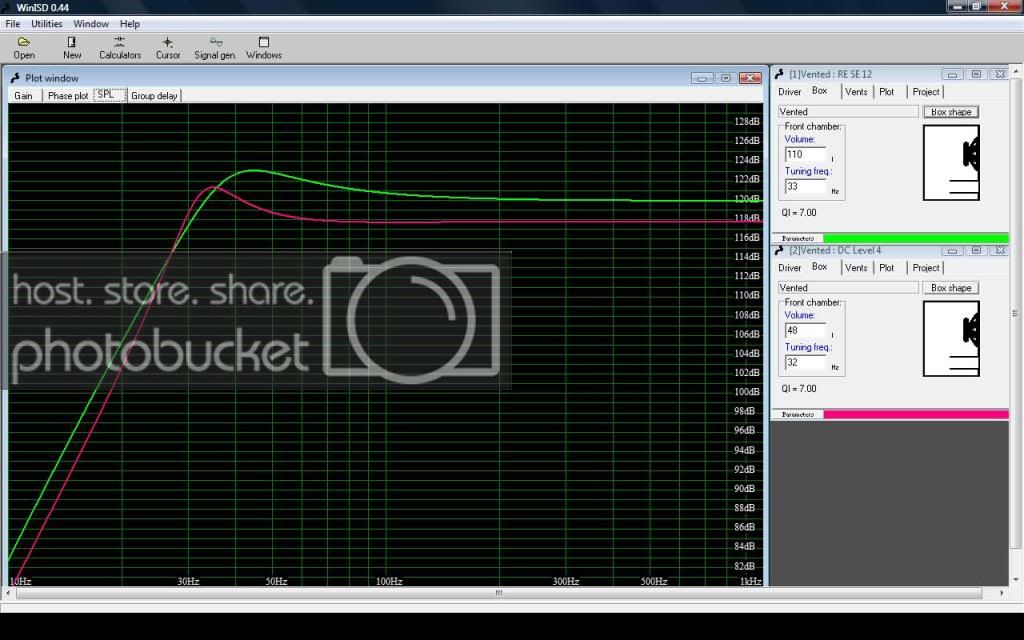
Task: Click the WinISD app title icon
Action: (x=7, y=7)
